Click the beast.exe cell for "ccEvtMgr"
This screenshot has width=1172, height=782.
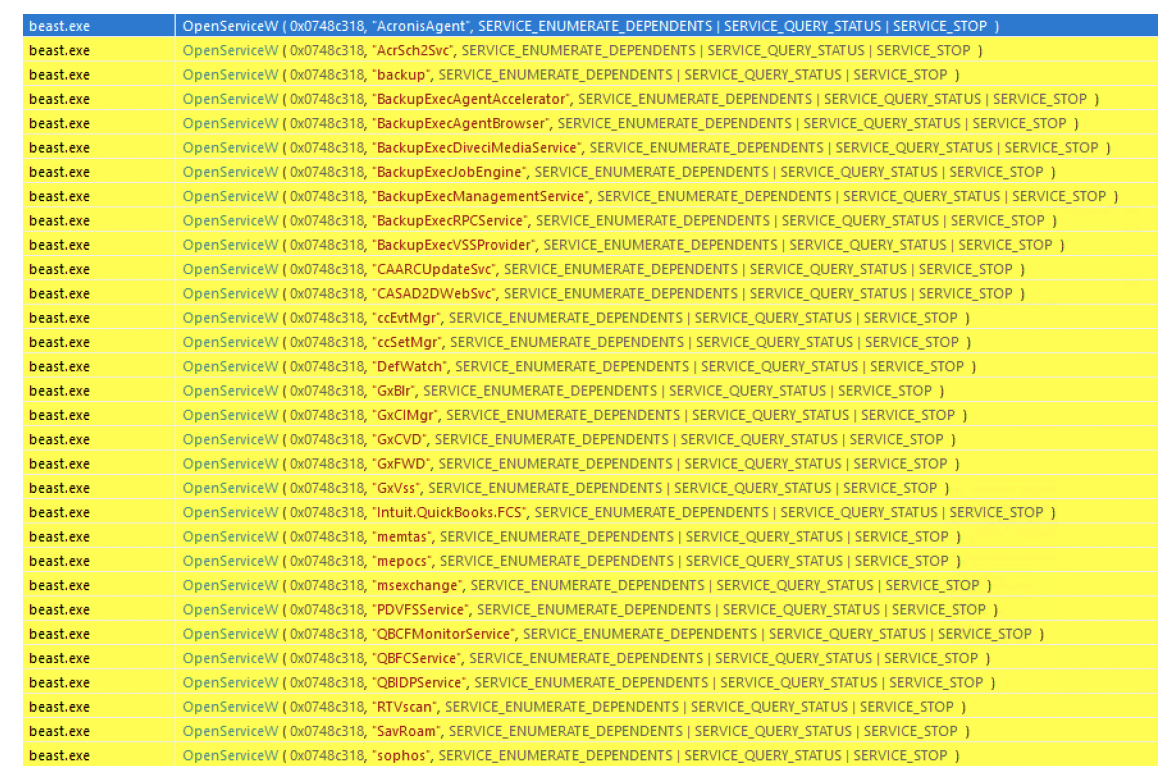(x=60, y=318)
